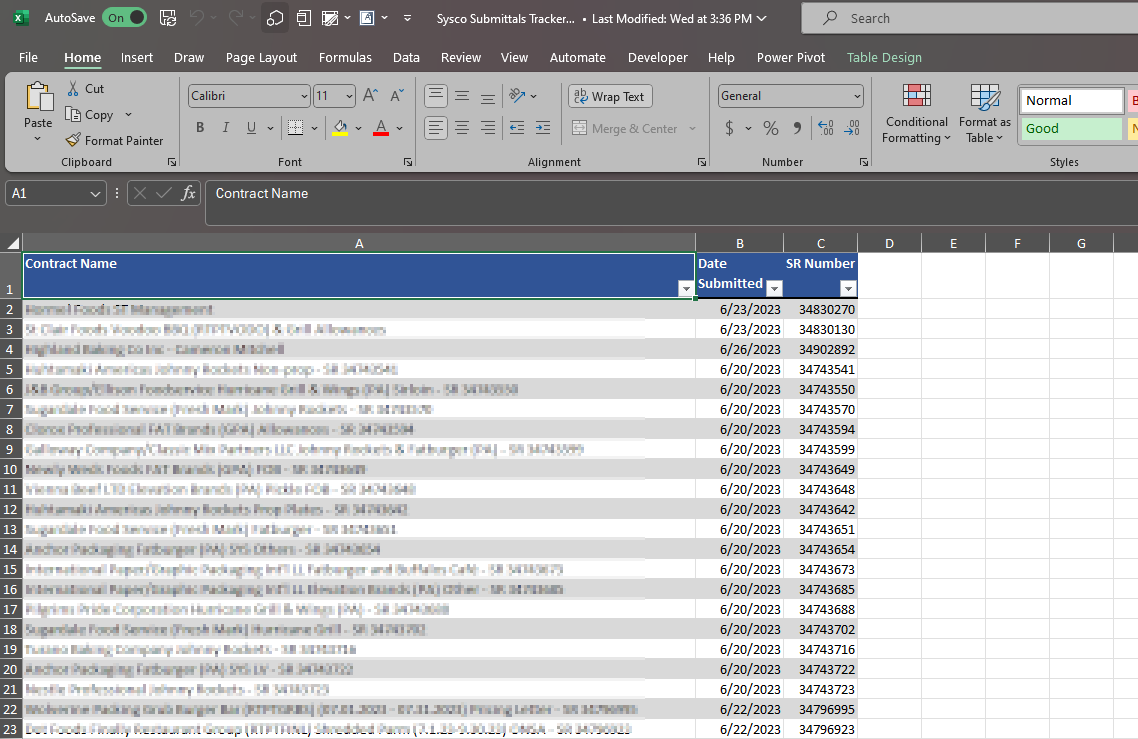1138x739 pixels.
Task: Switch to the Data tab
Action: pos(406,57)
